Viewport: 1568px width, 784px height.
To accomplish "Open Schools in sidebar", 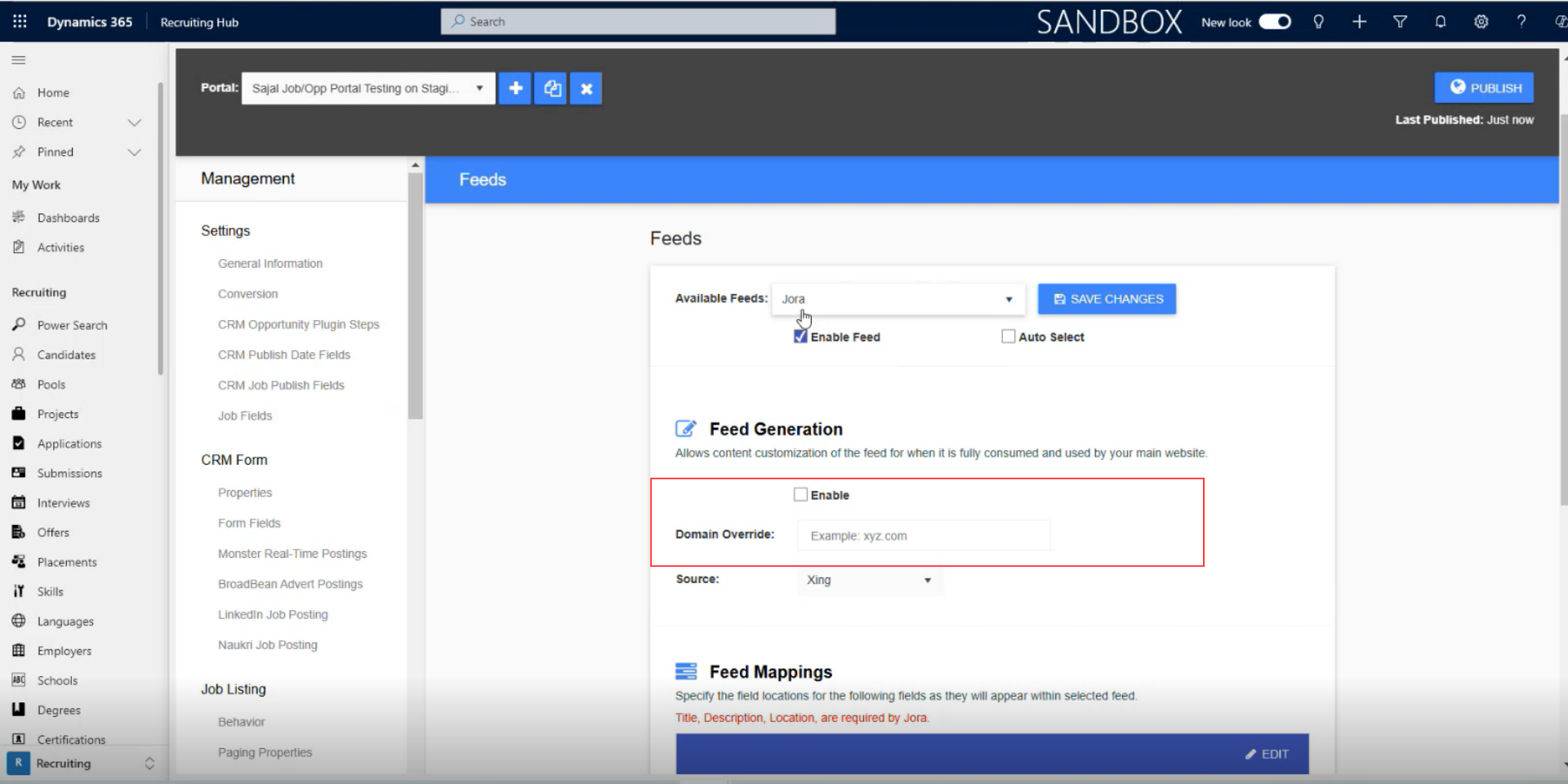I will 57,680.
